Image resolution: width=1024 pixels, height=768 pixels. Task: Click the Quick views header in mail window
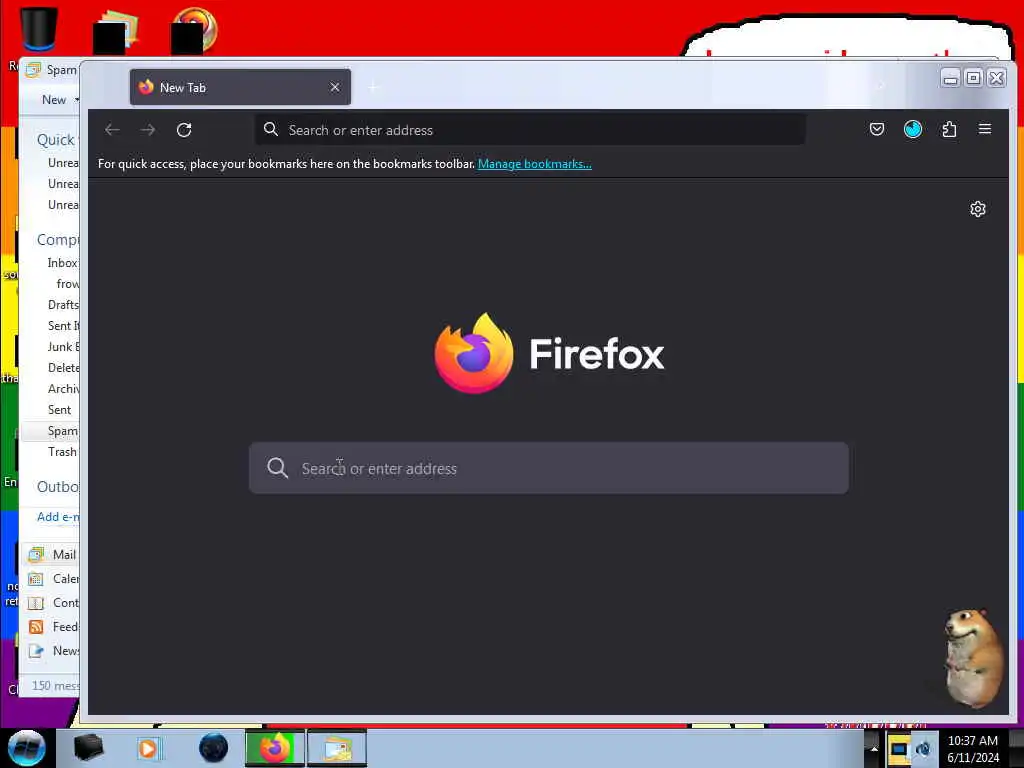coord(57,140)
